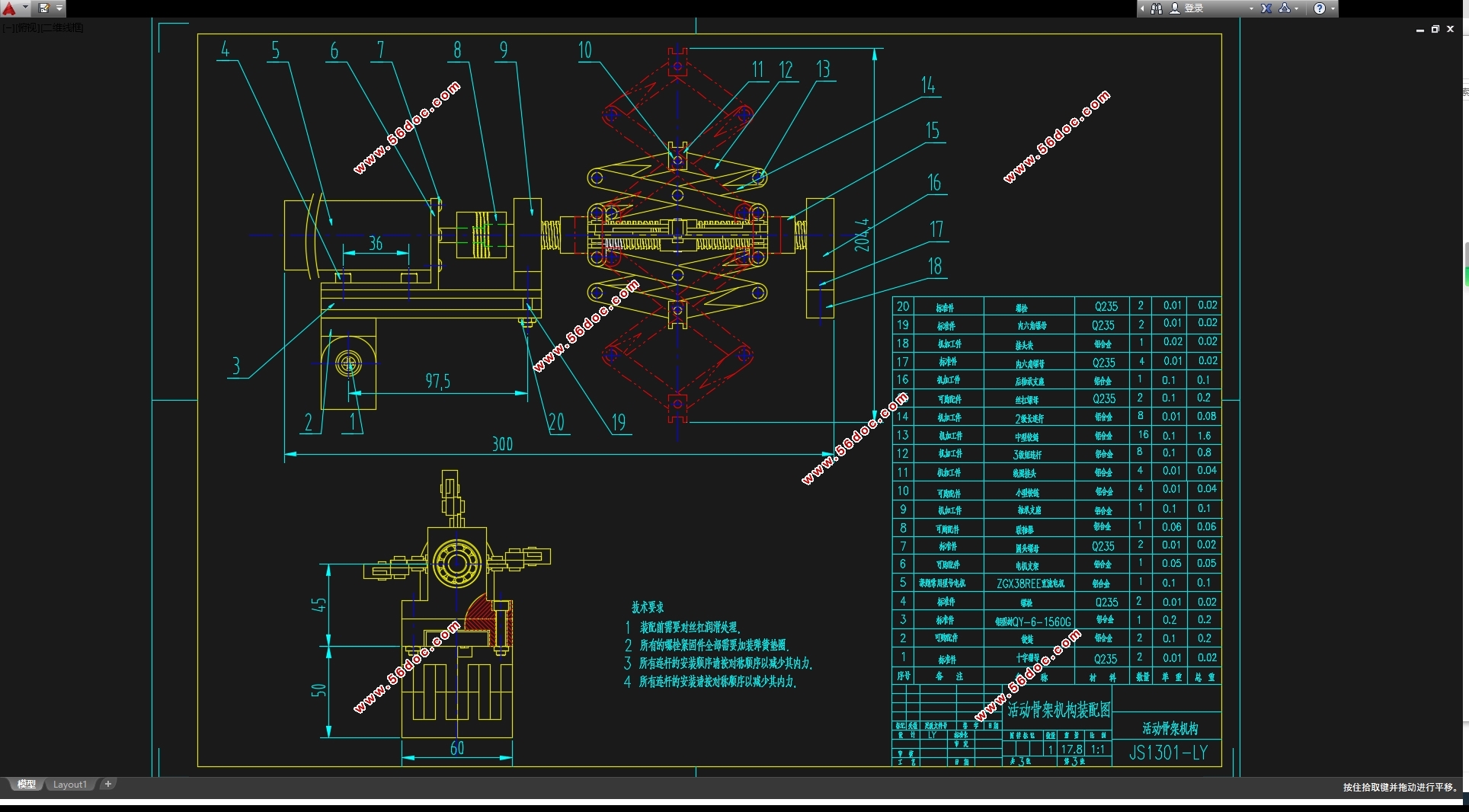Expand the dropdown next to the A360 icon

point(1297,8)
